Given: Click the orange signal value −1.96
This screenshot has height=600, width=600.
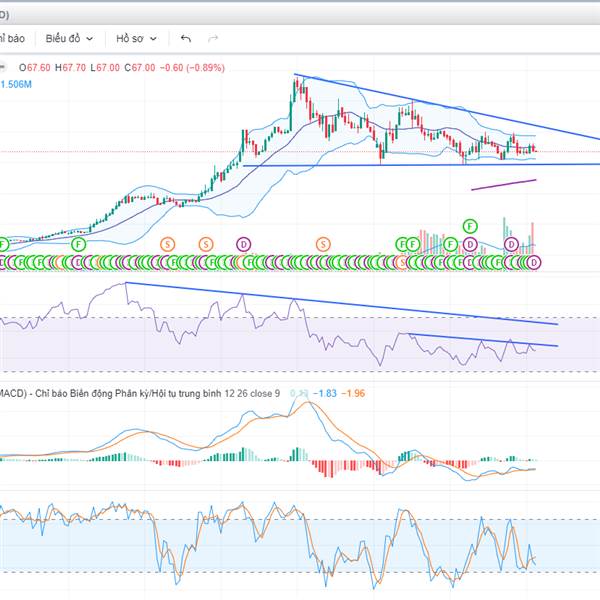Looking at the screenshot, I should pyautogui.click(x=353, y=393).
